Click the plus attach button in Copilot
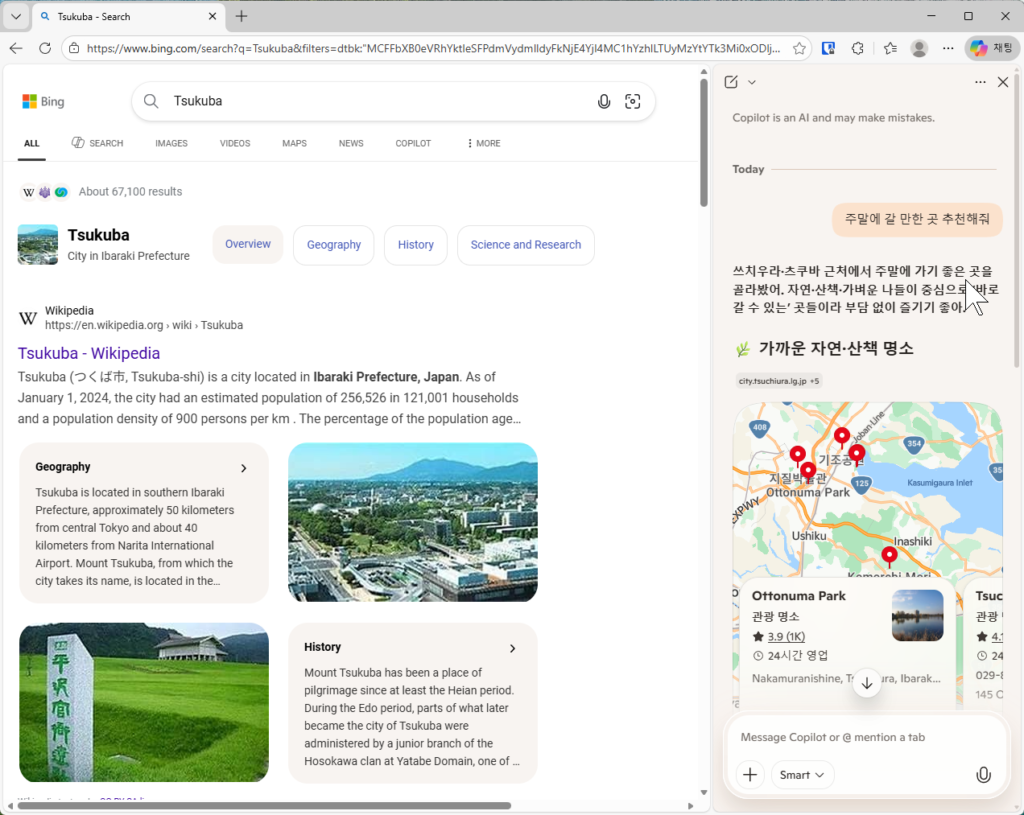 coord(750,775)
